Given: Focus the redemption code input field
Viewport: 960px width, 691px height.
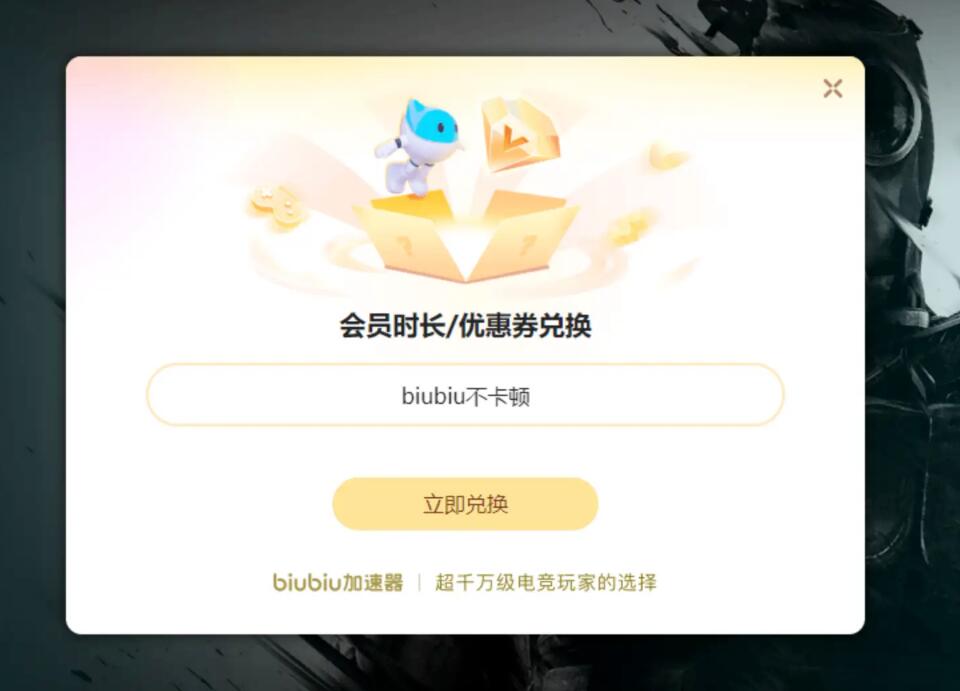Looking at the screenshot, I should point(465,395).
